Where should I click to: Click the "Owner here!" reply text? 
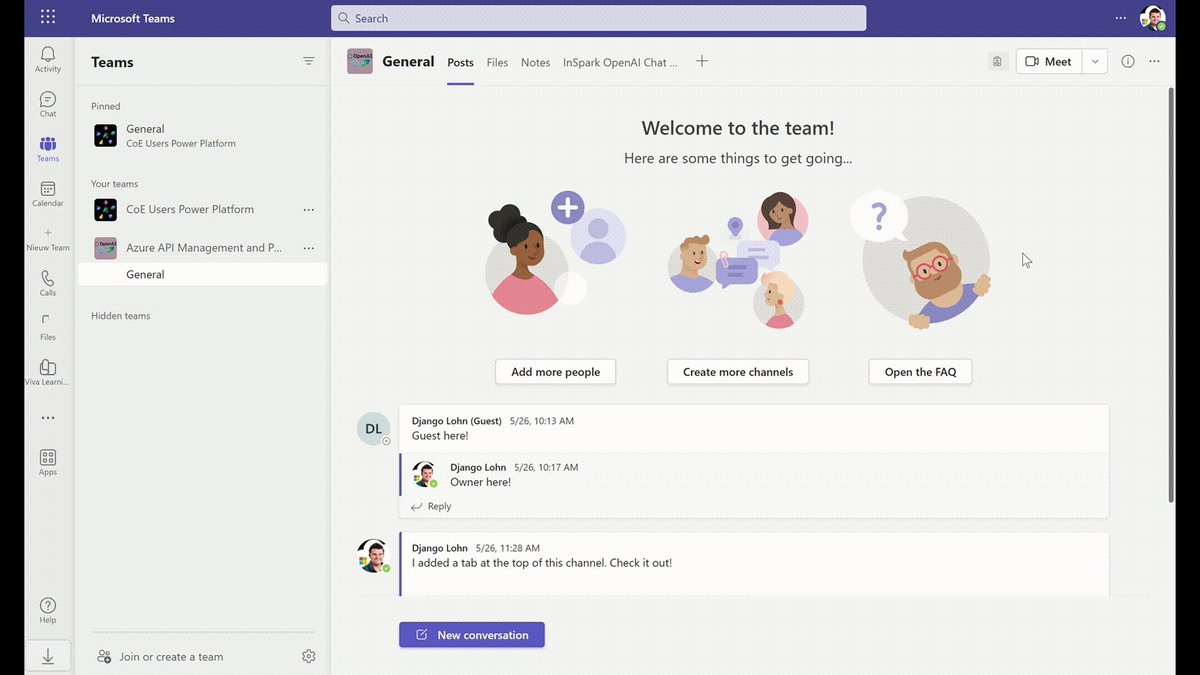[x=481, y=482]
